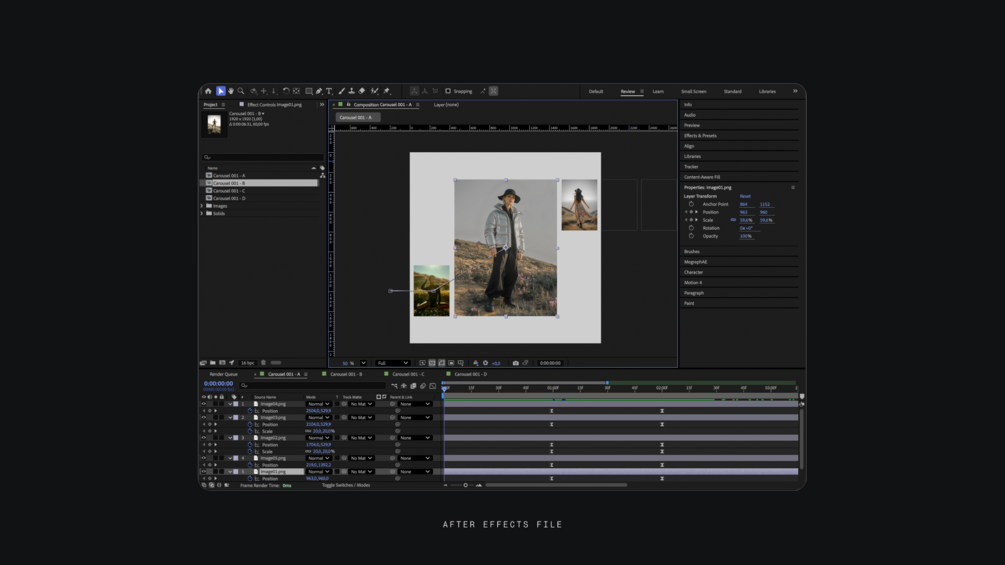
Task: Select the Zoom magnifier tool
Action: pos(241,91)
